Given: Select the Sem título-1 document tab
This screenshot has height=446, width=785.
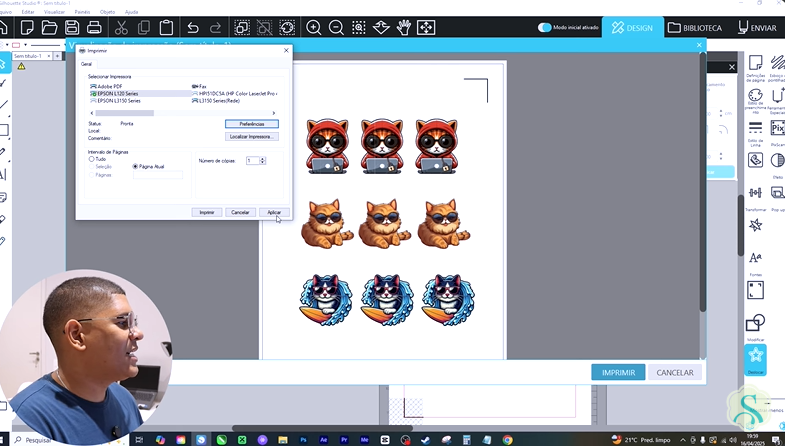Looking at the screenshot, I should 29,56.
